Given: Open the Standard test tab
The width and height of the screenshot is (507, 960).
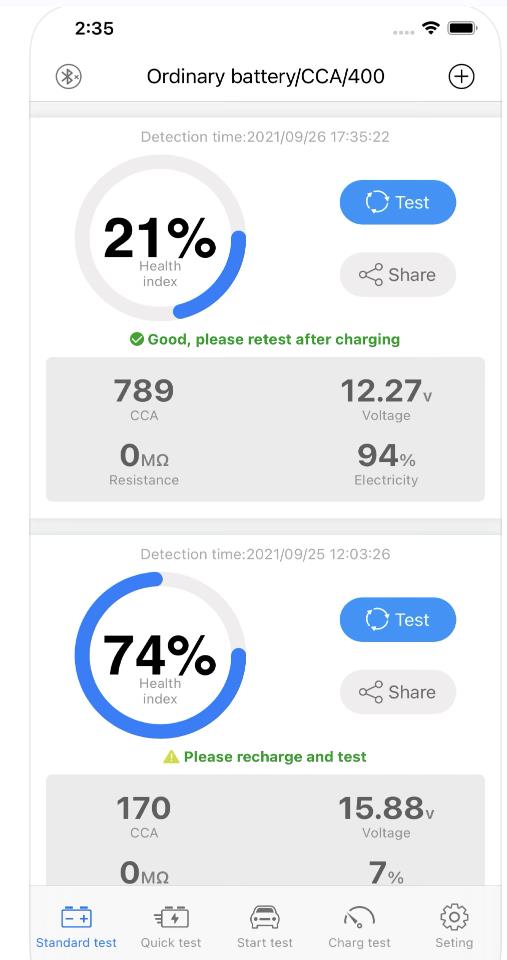Looking at the screenshot, I should (x=77, y=926).
